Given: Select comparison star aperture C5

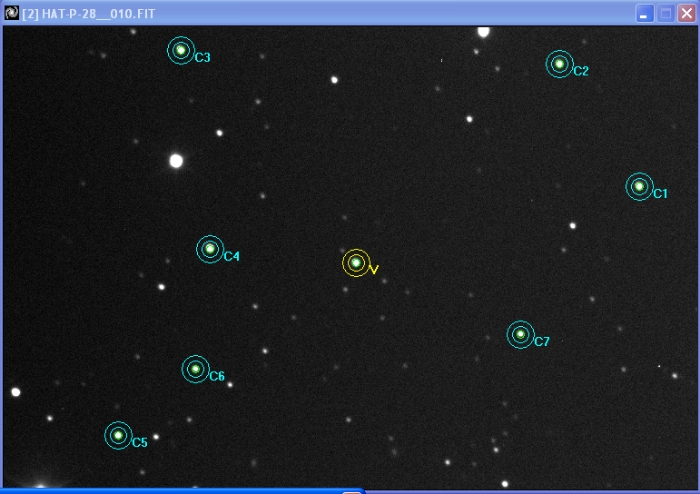Looking at the screenshot, I should click(x=118, y=435).
